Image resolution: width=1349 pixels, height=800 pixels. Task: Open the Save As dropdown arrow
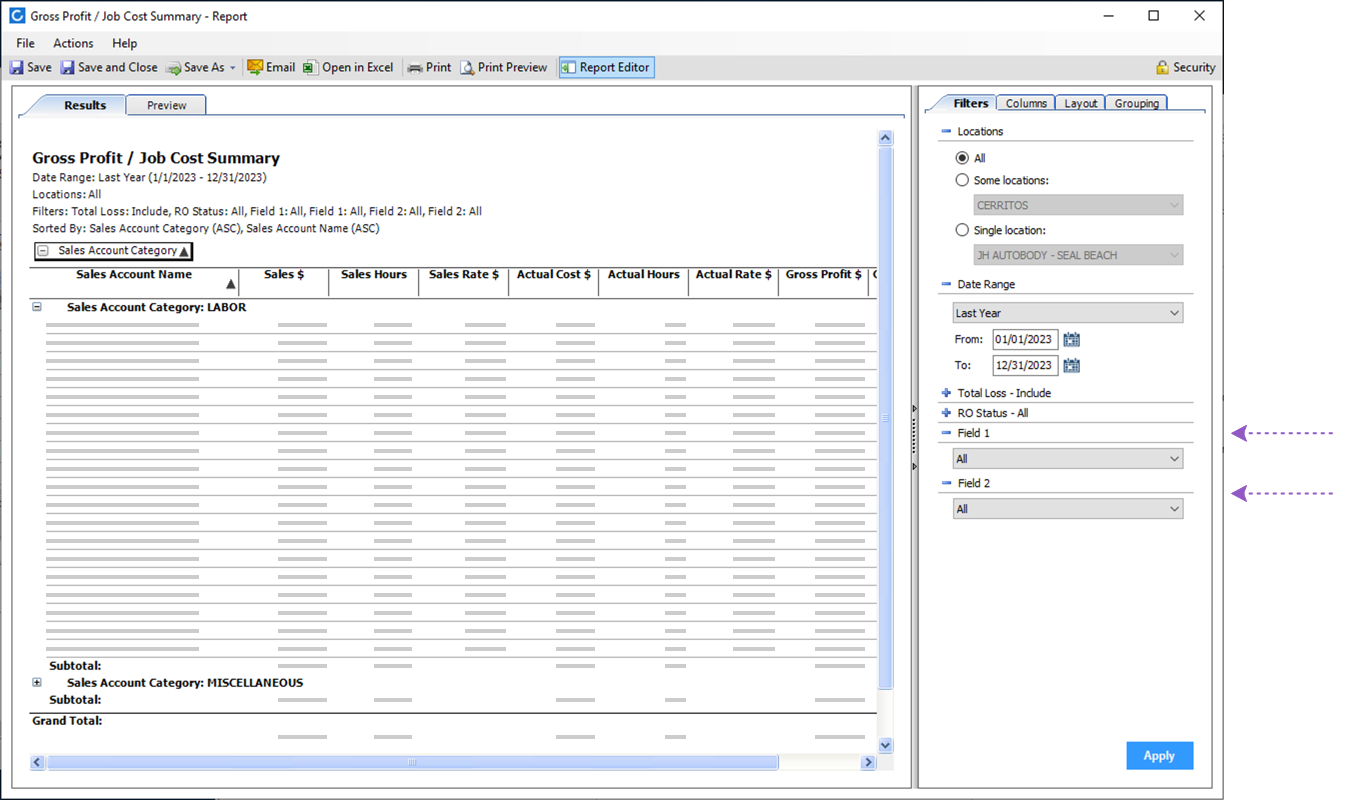coord(233,68)
